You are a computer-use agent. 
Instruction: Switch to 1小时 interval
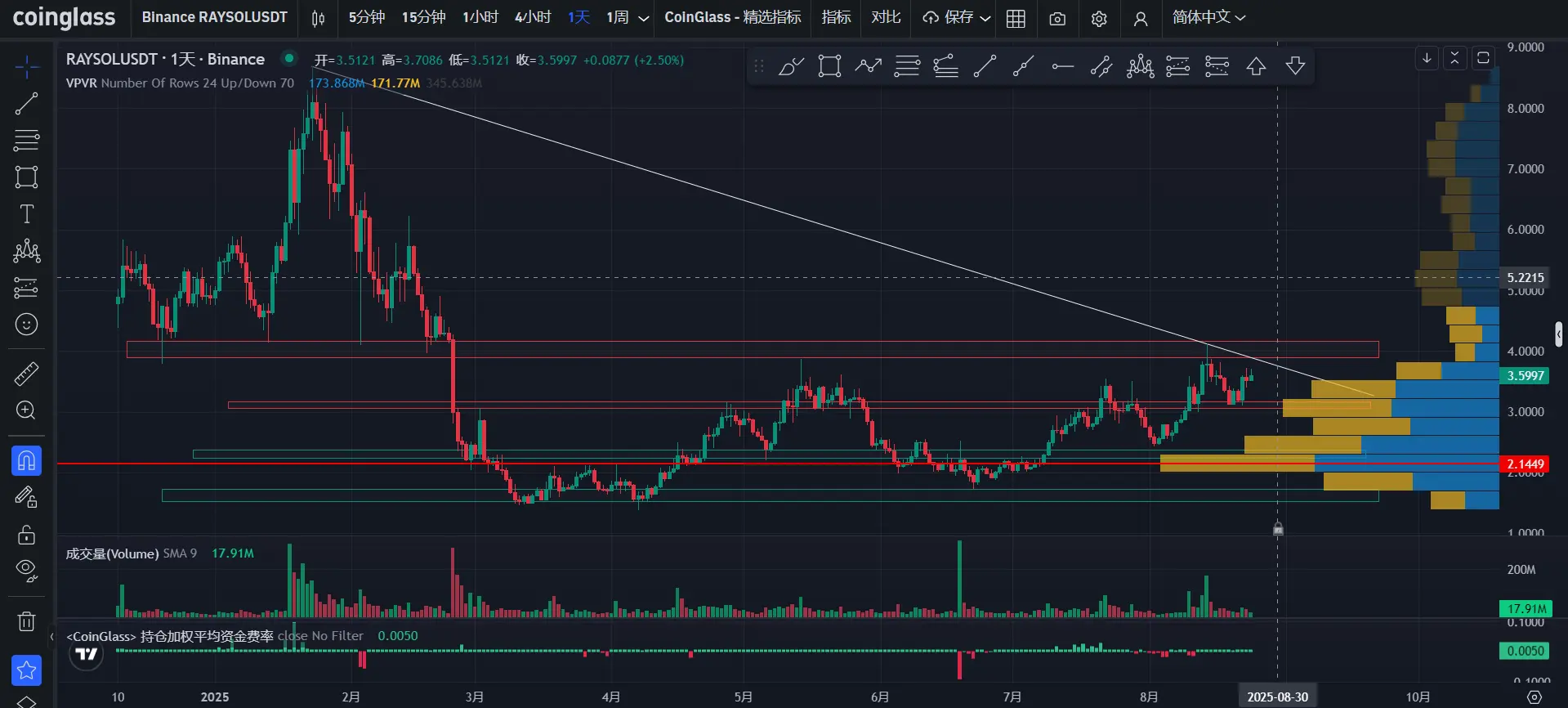click(x=480, y=17)
